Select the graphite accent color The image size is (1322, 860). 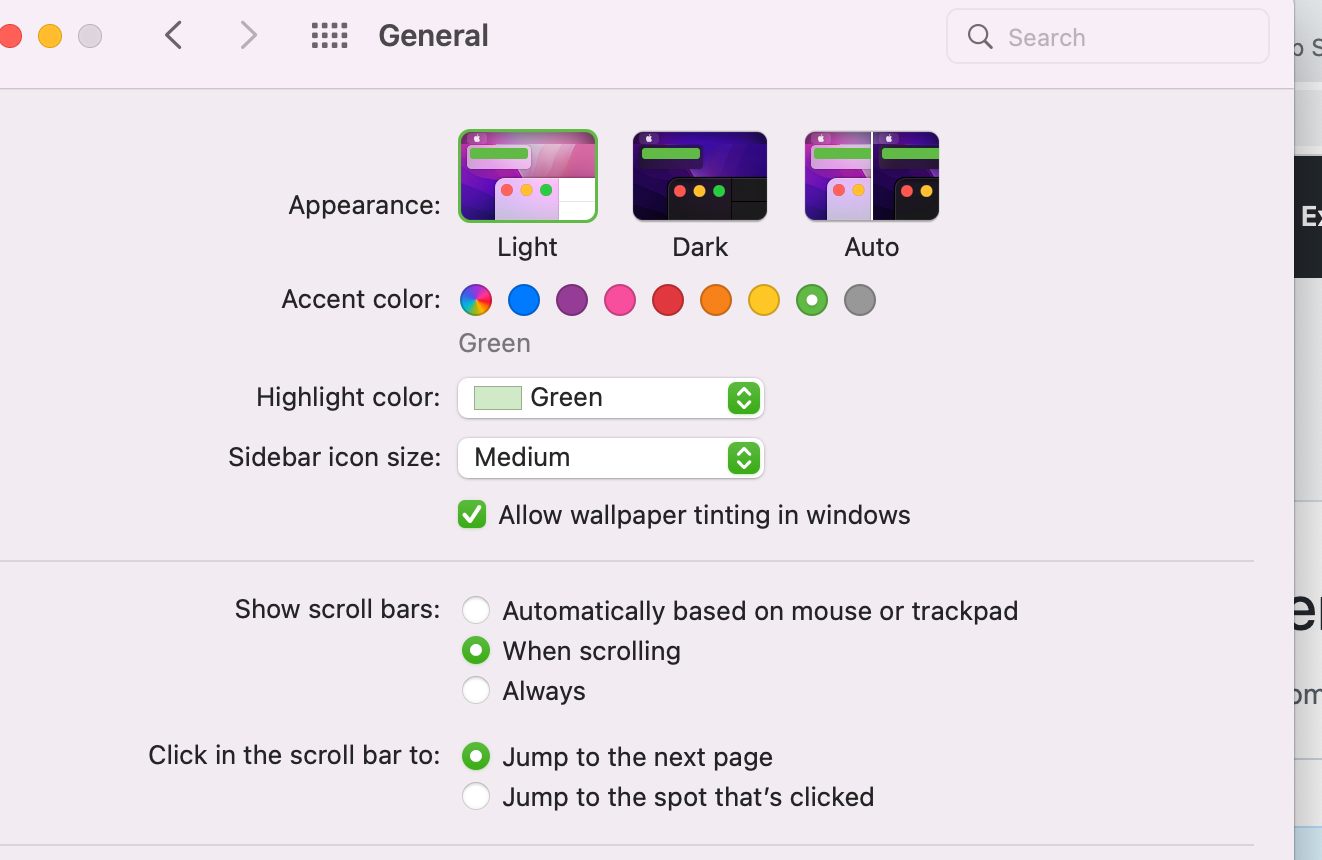[859, 300]
